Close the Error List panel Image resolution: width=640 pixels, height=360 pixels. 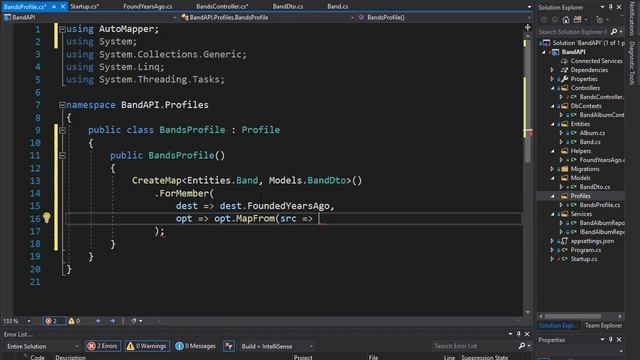coord(527,334)
